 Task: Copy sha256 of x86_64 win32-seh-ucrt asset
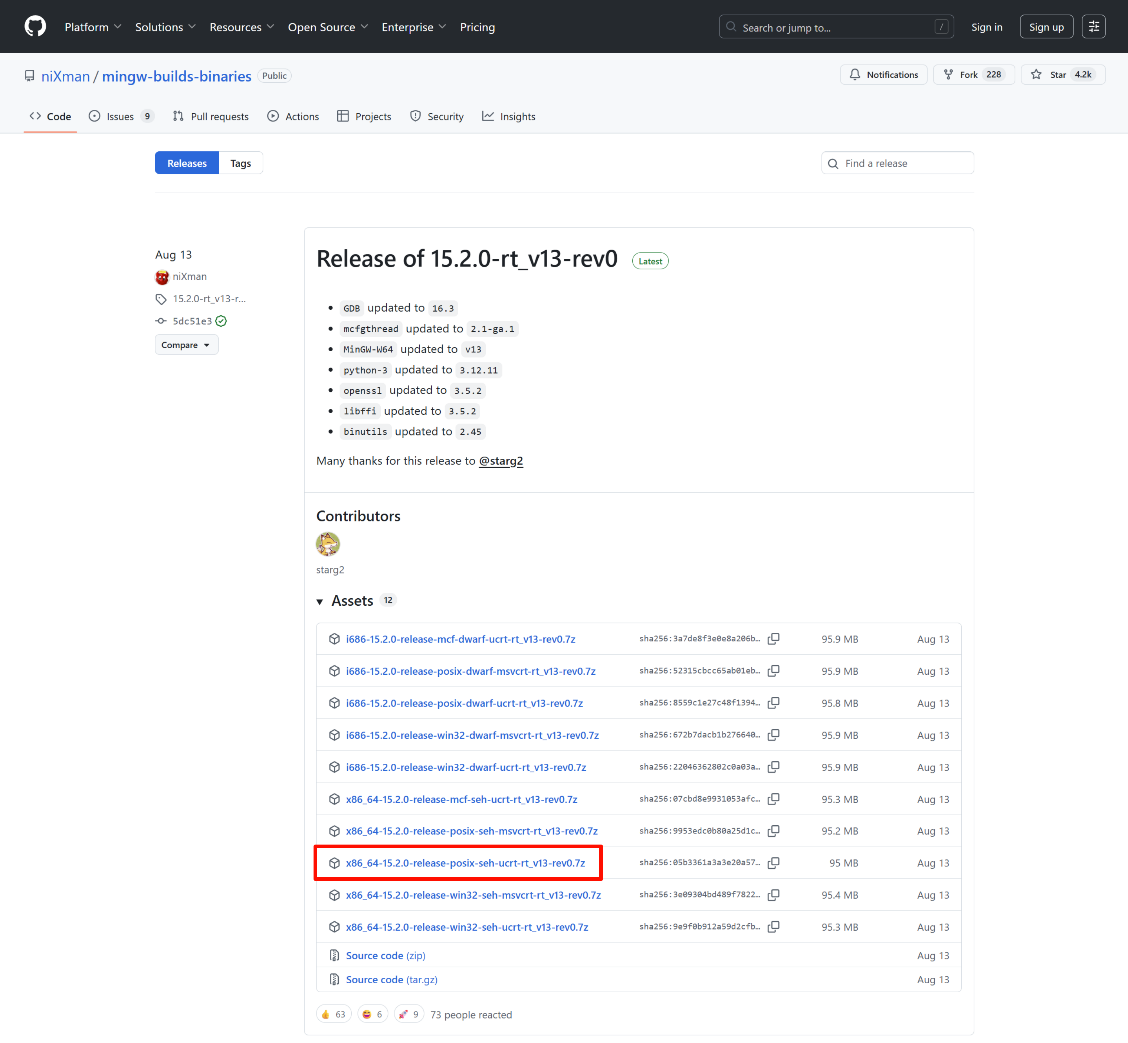coord(774,927)
